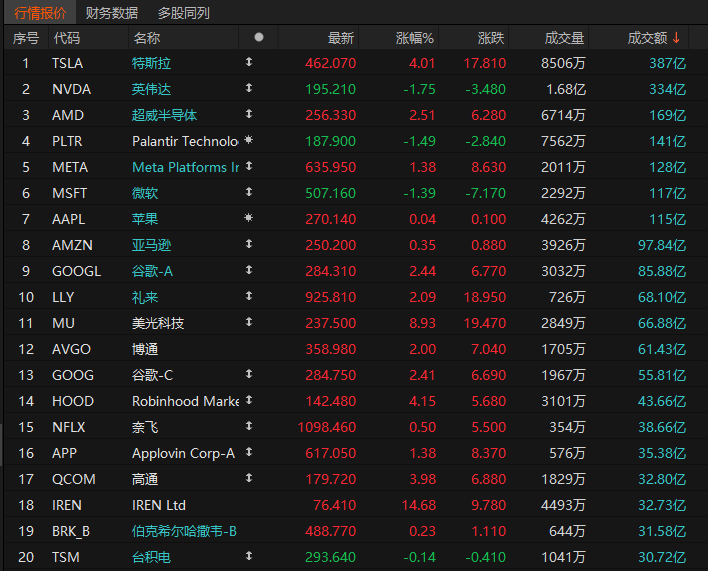The image size is (708, 571).
Task: Click the star marker icon in the PLTR row
Action: click(x=248, y=140)
